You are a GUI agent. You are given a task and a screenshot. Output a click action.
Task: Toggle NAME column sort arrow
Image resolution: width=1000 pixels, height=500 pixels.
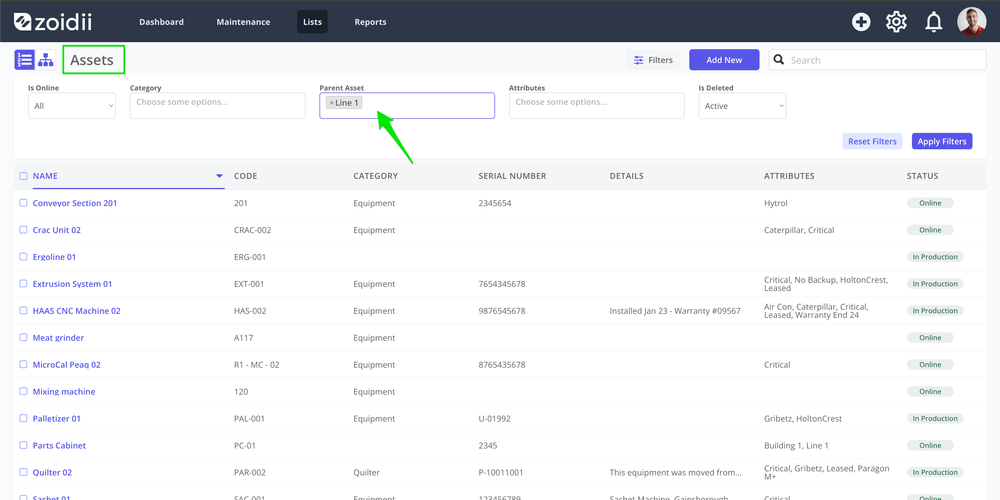(x=219, y=176)
